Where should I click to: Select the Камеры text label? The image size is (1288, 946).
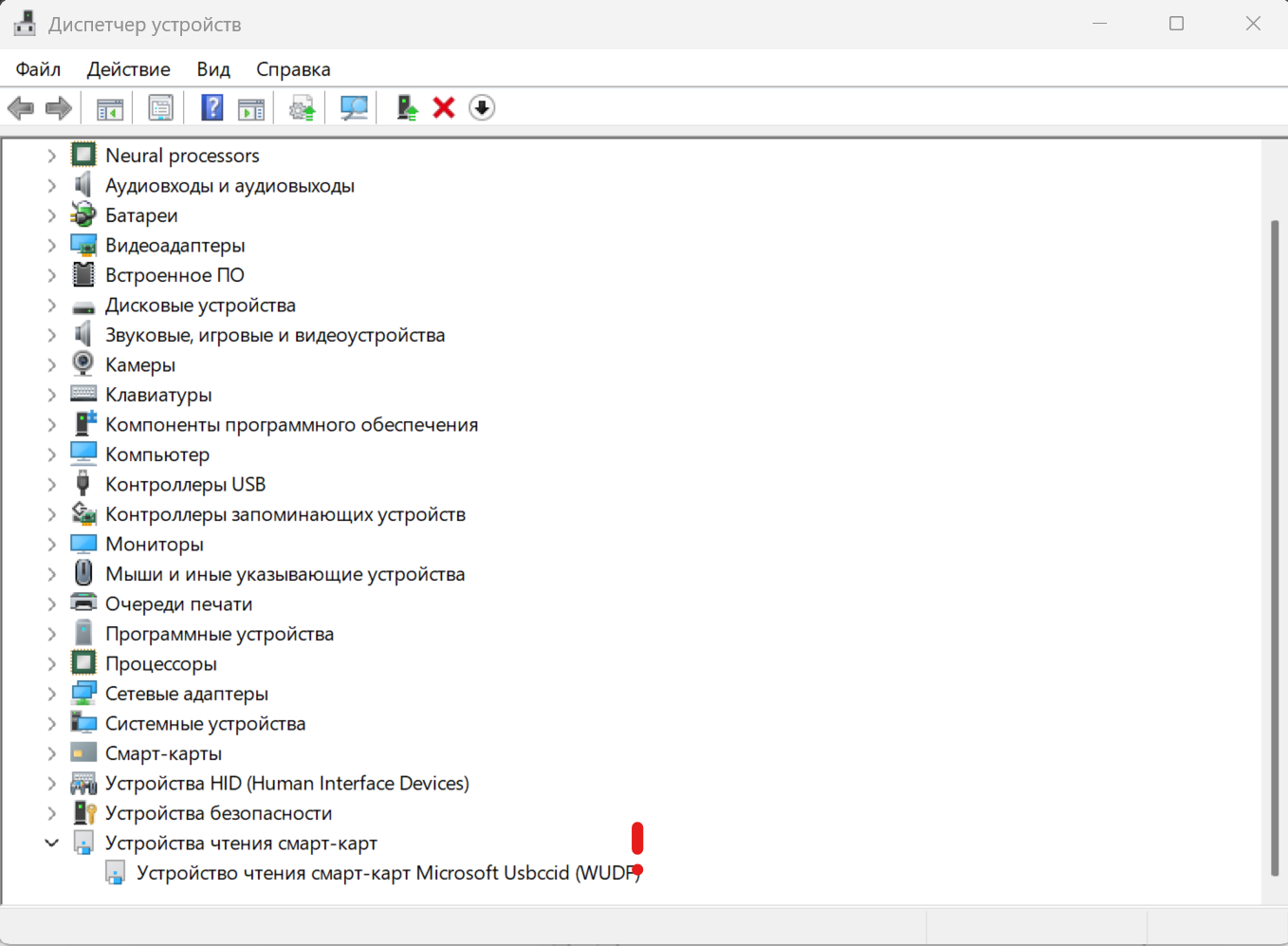coord(140,365)
